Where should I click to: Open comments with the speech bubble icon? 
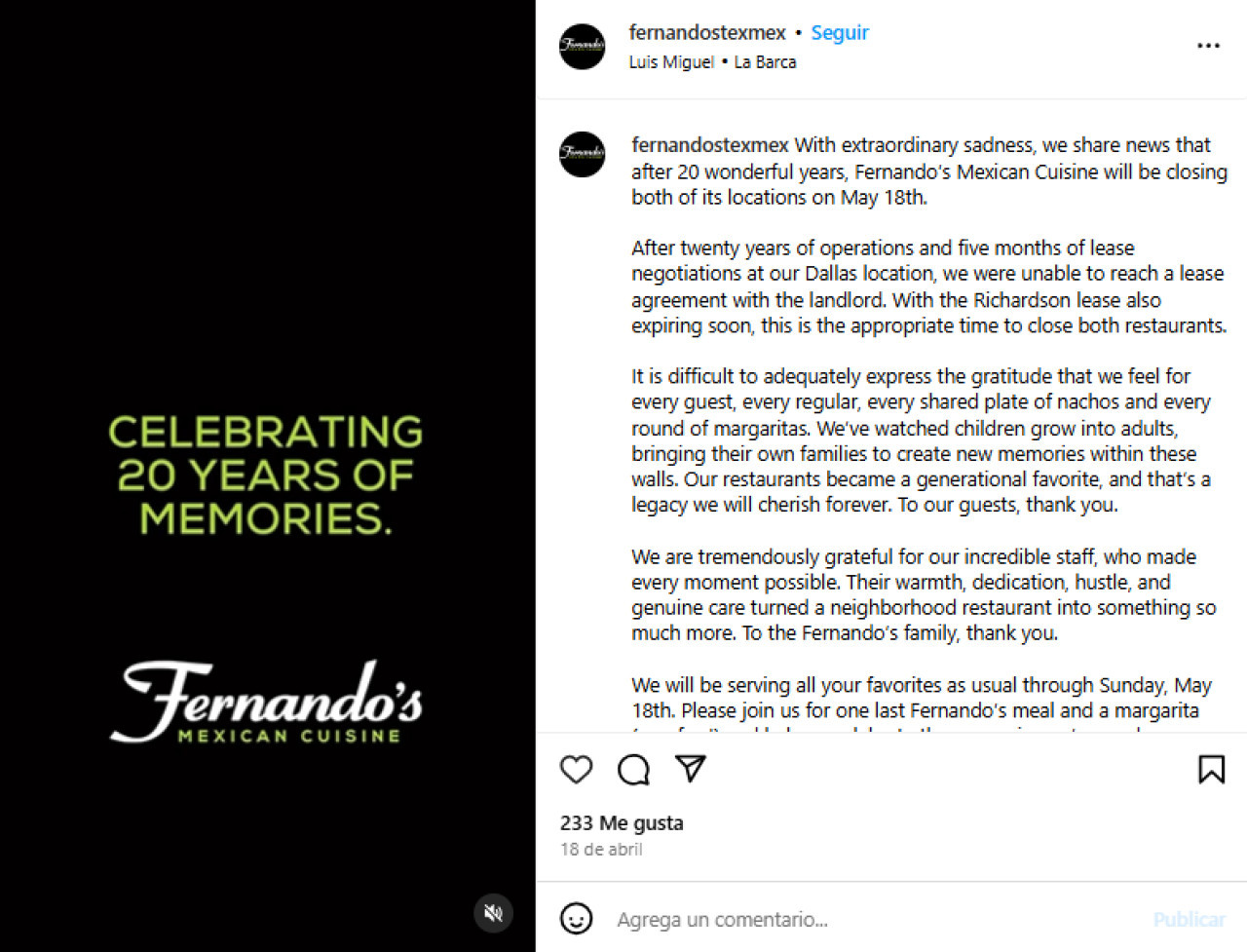633,770
